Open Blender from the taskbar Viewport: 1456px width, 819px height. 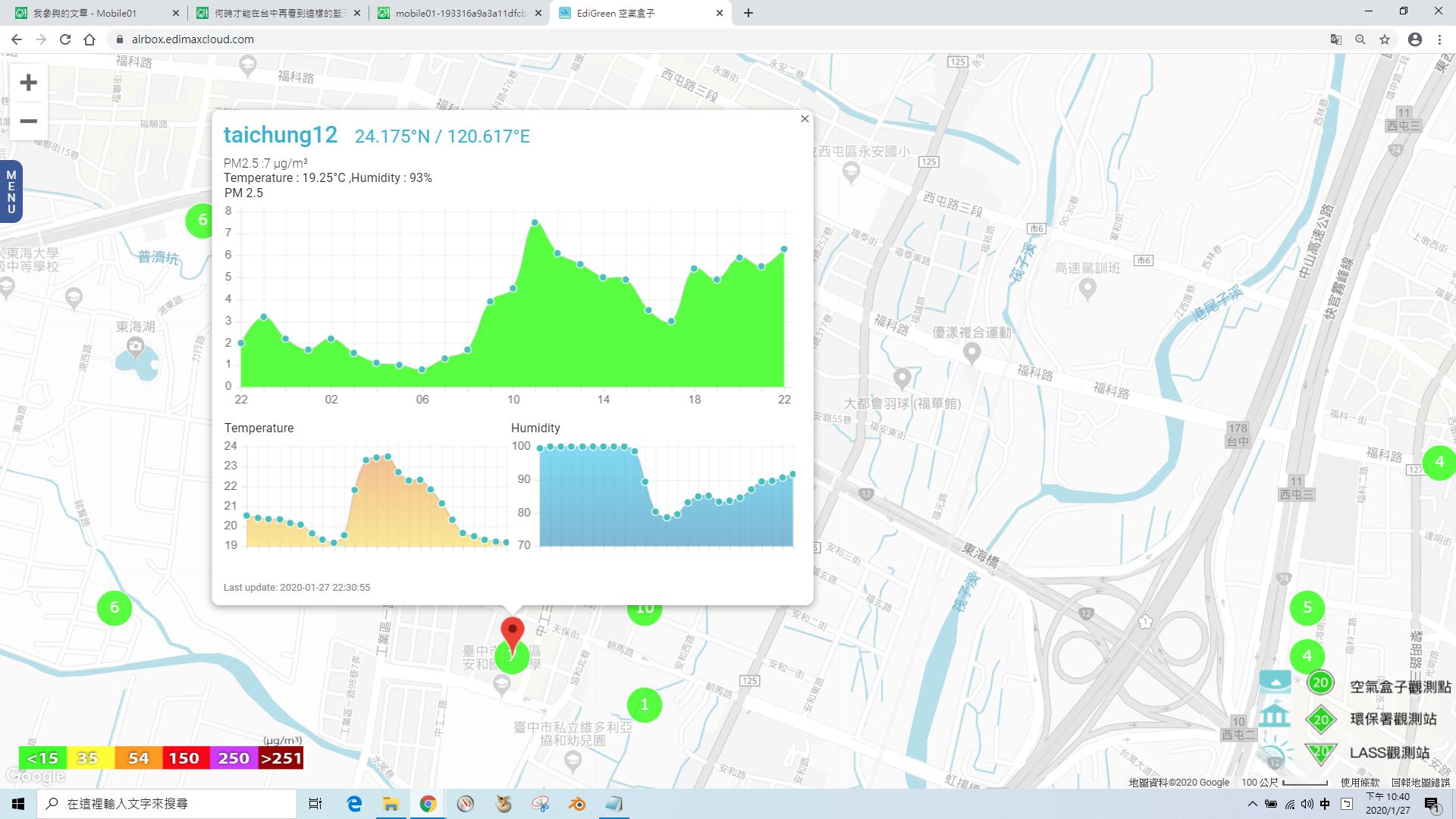click(577, 804)
